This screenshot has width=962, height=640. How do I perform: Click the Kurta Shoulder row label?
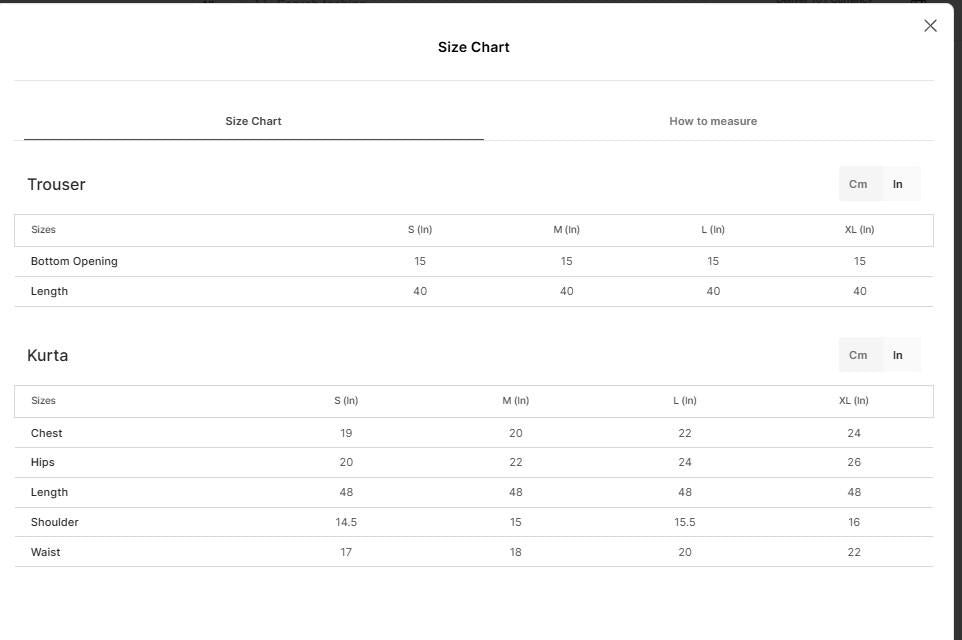(55, 522)
